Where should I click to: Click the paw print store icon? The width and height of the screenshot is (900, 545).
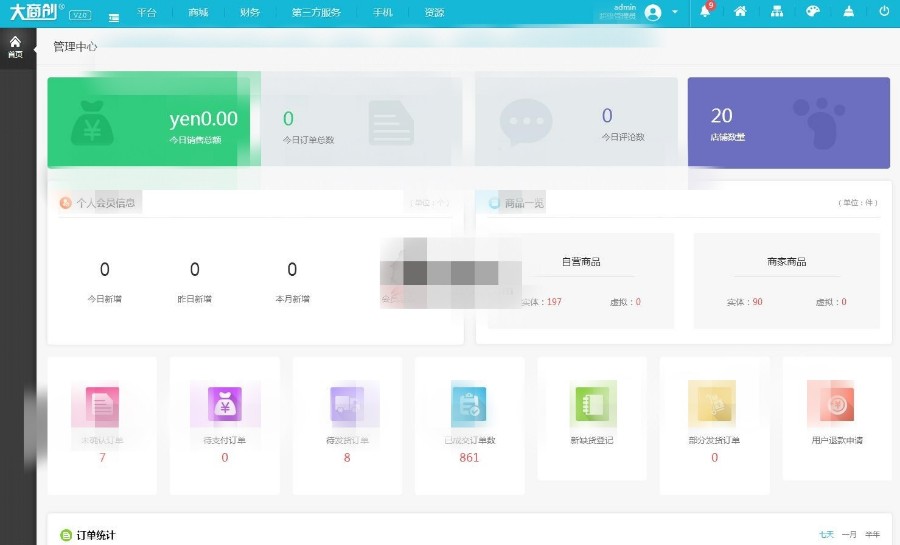(820, 123)
